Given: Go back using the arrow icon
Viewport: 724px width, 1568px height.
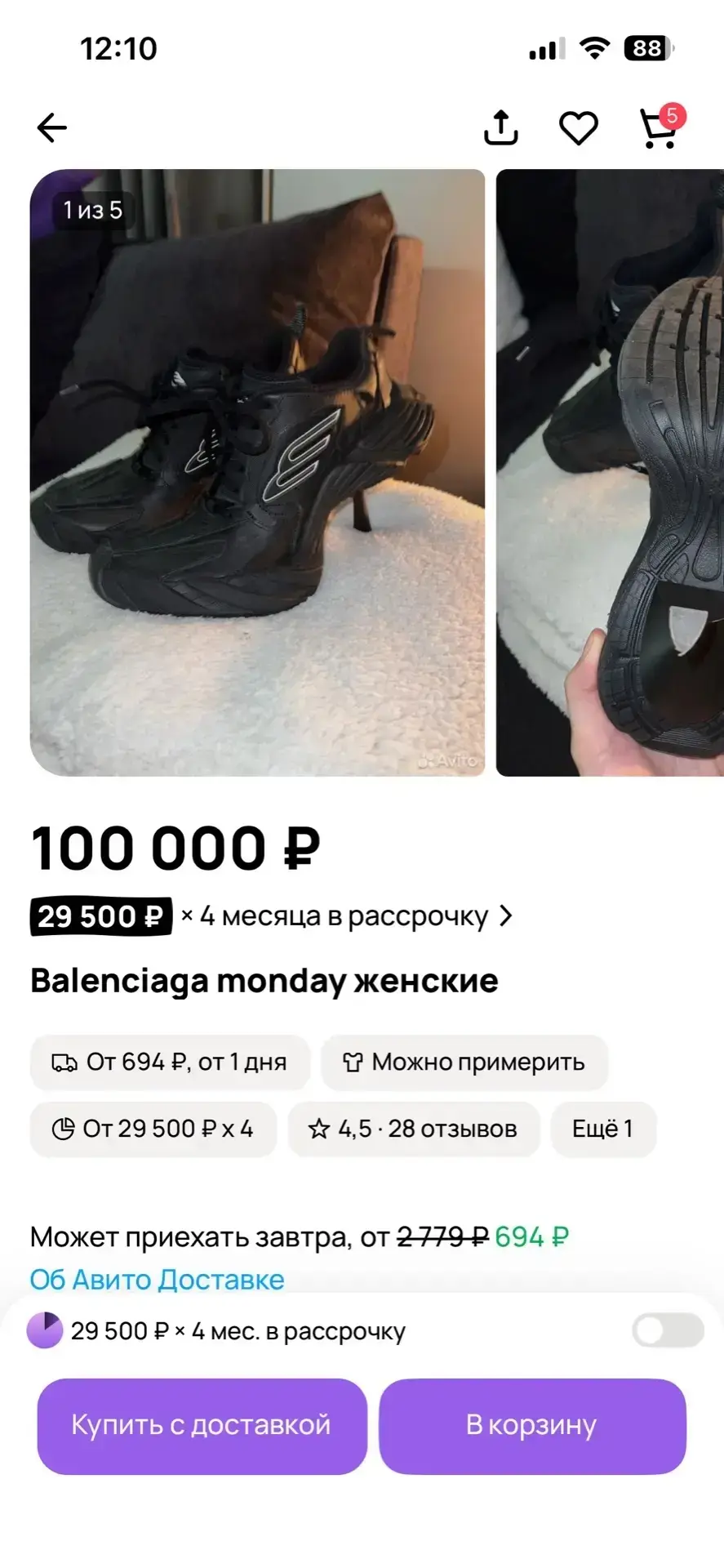Looking at the screenshot, I should (x=52, y=128).
